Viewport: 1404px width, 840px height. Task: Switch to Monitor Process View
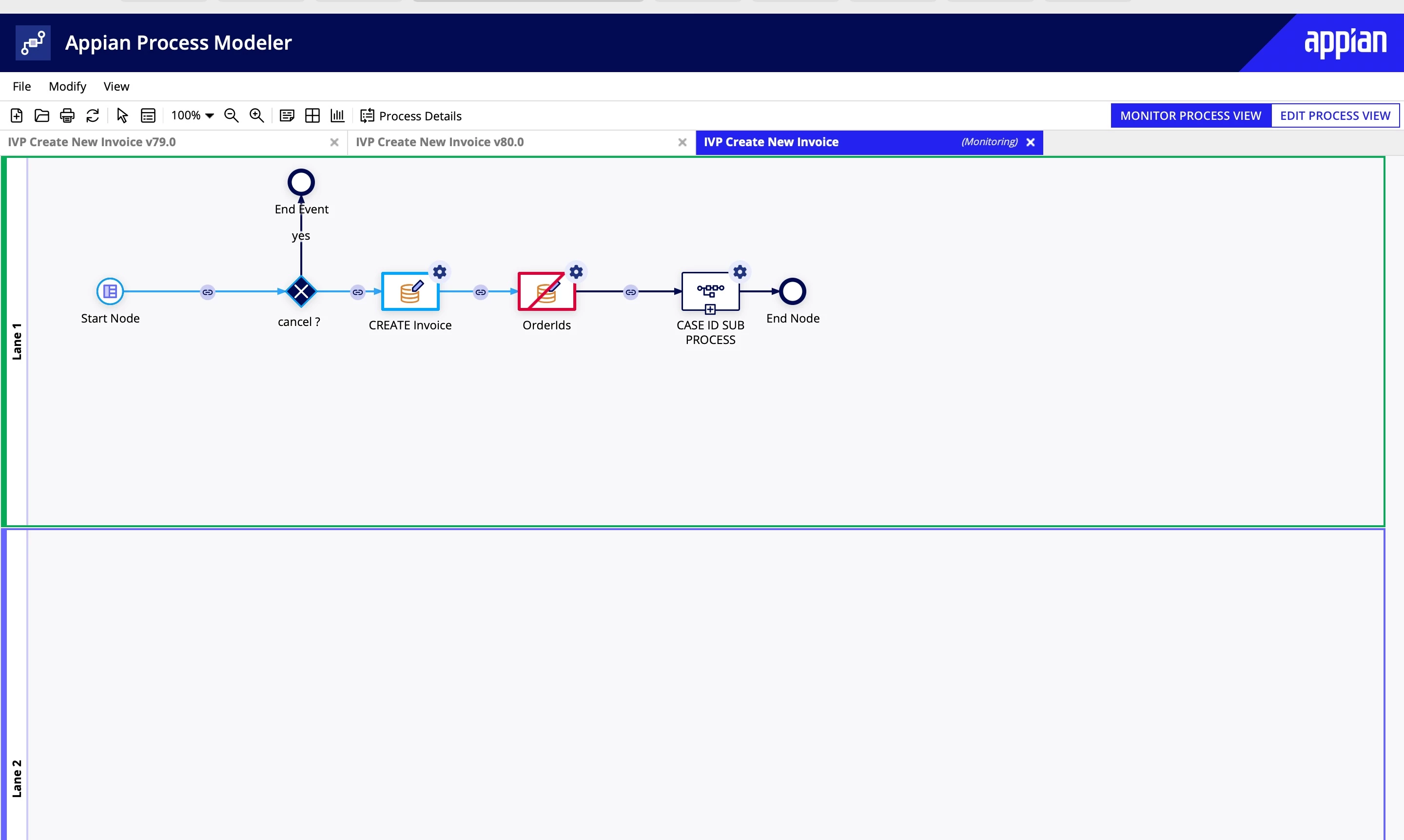(1190, 115)
